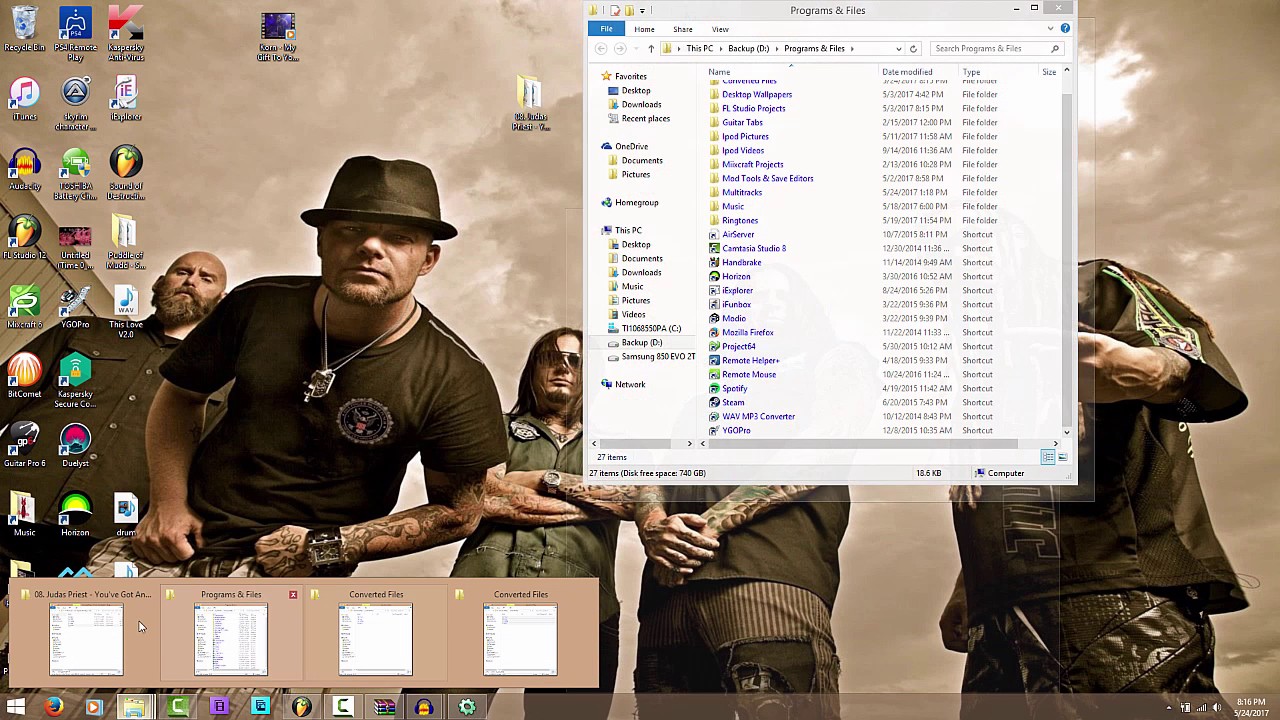Select the Programs & Files taskbar thumbnail
This screenshot has height=720, width=1280.
coord(231,633)
